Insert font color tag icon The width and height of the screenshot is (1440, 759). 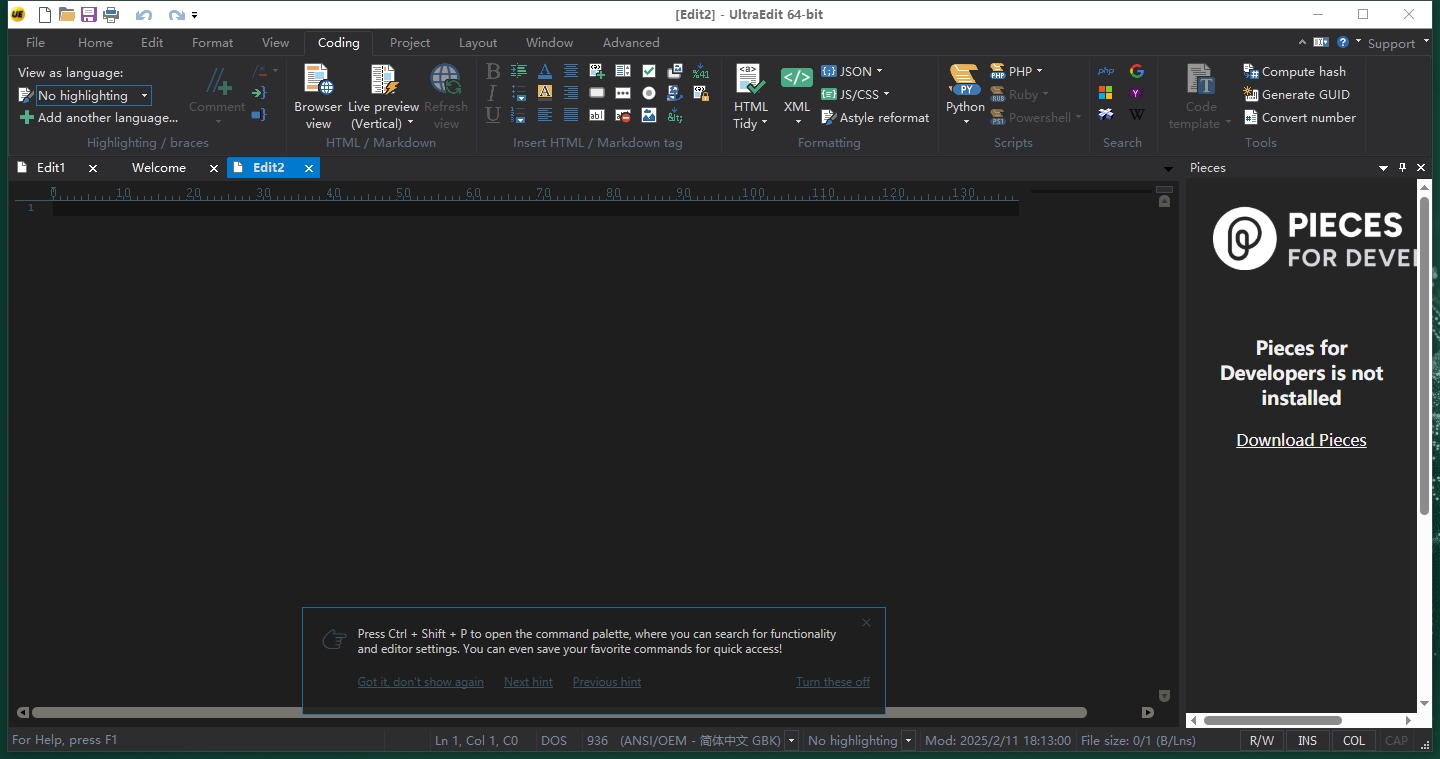[x=545, y=71]
